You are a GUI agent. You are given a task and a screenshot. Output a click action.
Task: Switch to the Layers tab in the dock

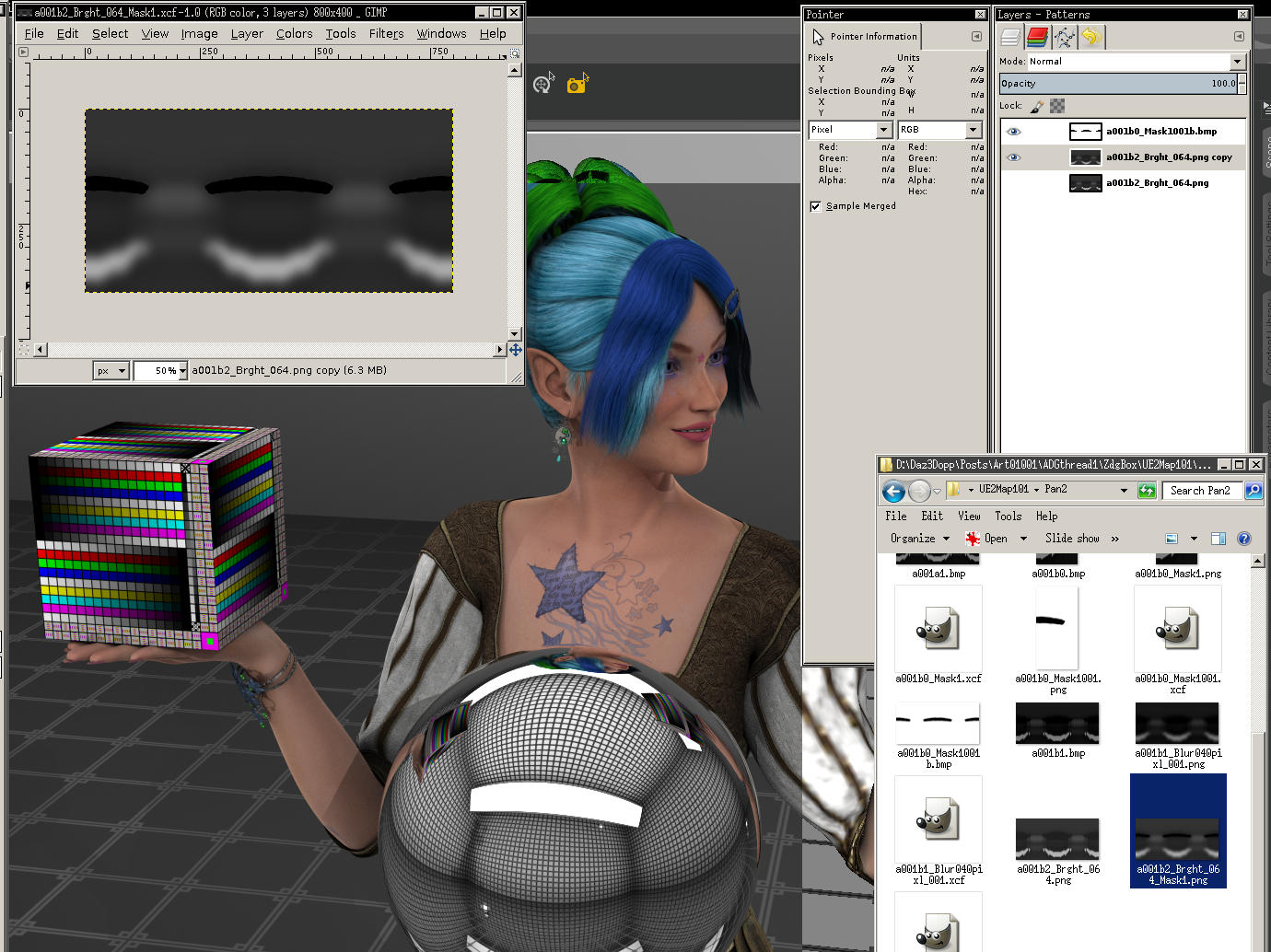tap(1010, 37)
